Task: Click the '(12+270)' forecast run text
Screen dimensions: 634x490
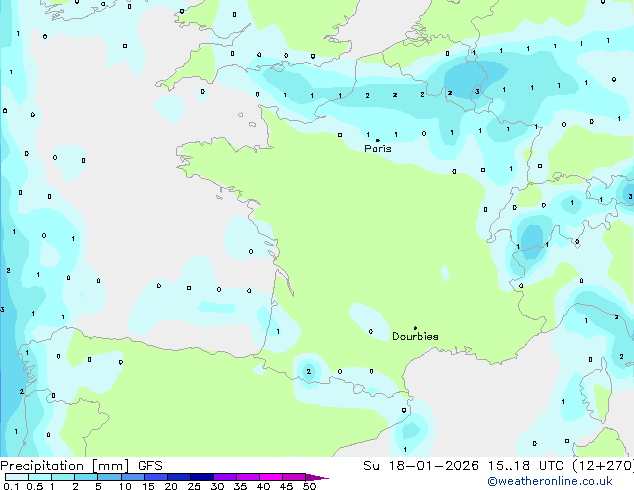Action: coord(603,466)
